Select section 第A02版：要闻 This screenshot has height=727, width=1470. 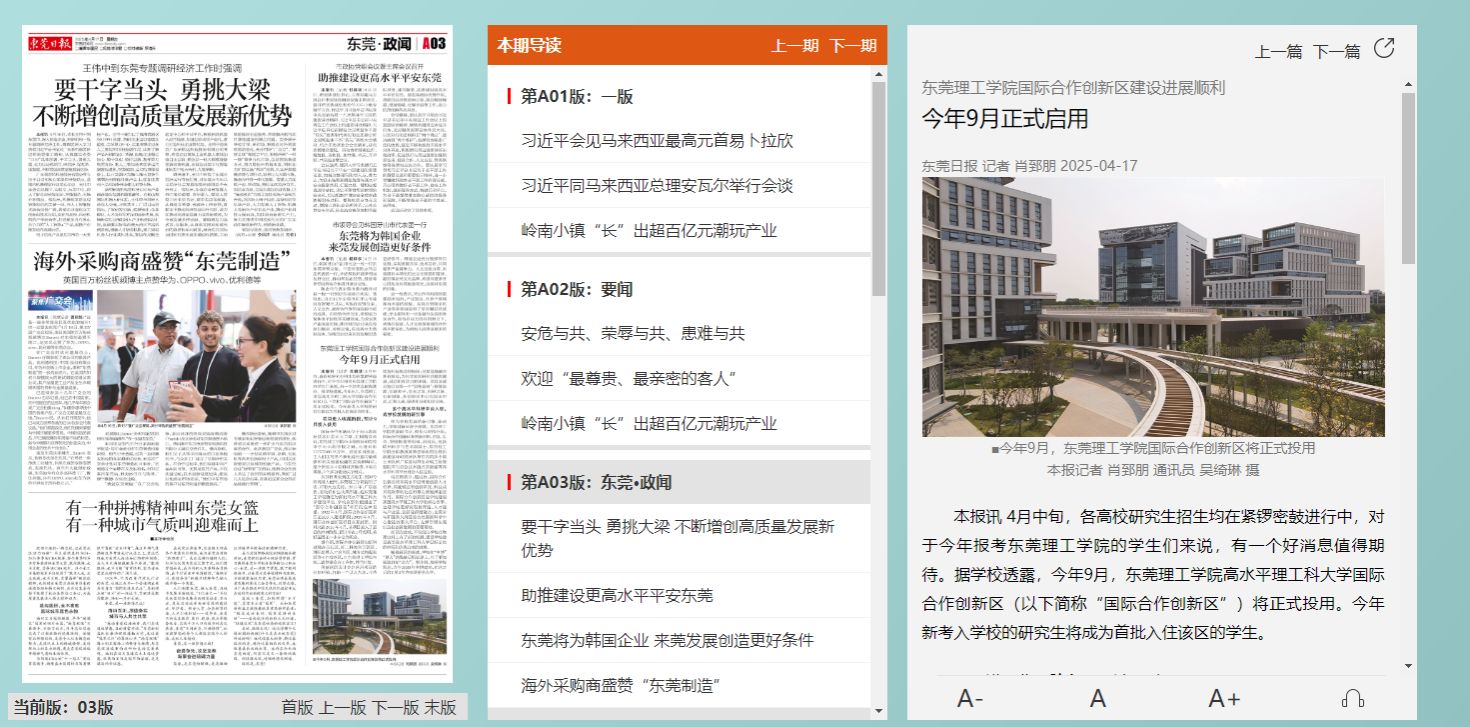point(577,289)
